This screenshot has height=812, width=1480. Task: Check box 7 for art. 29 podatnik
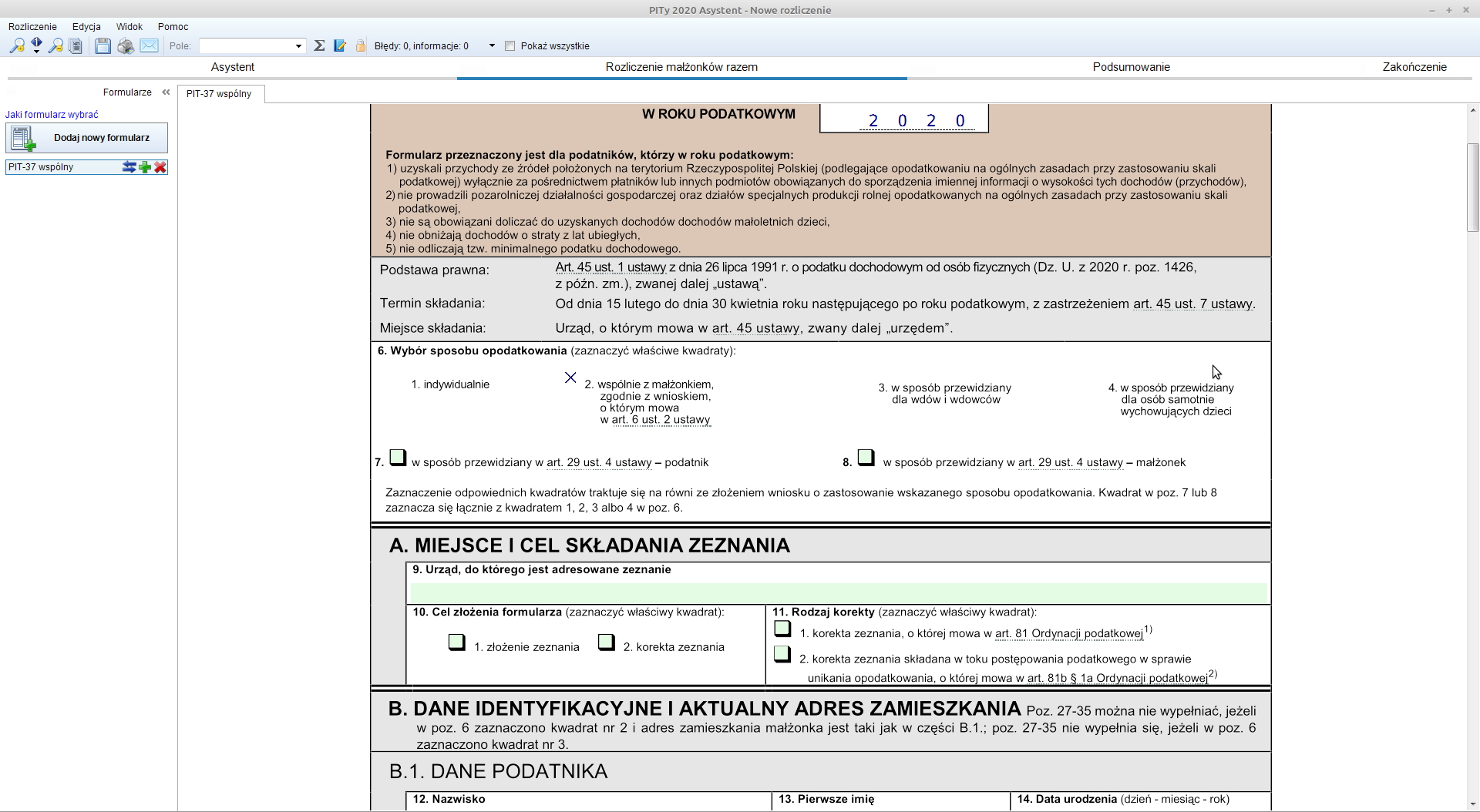coord(398,458)
